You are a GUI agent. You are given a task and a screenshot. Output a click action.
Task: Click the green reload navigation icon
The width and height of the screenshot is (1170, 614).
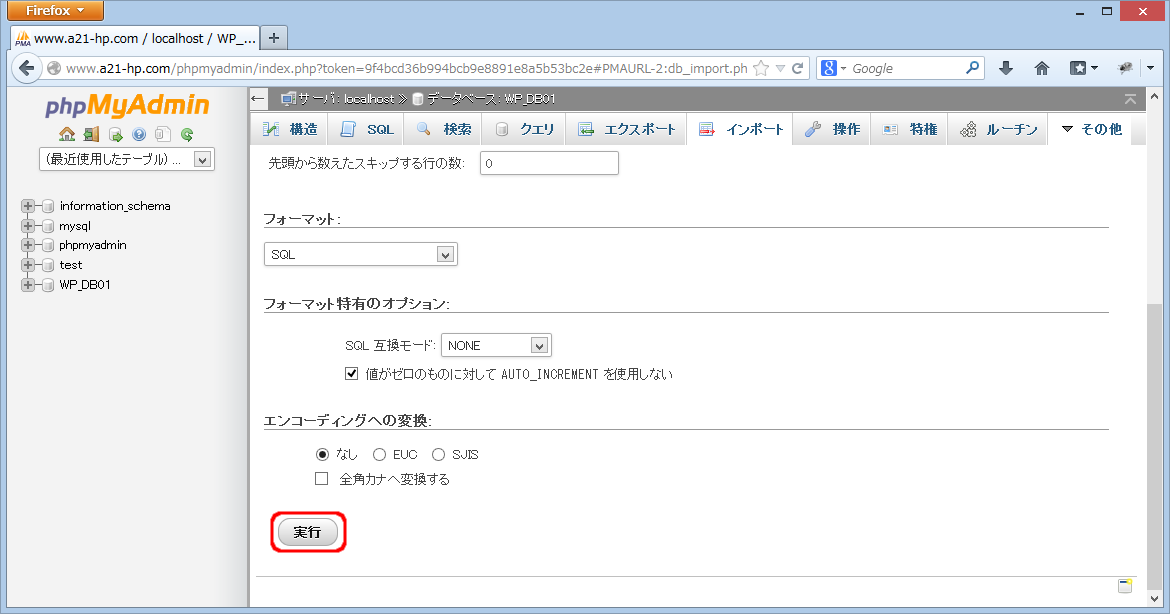186,134
